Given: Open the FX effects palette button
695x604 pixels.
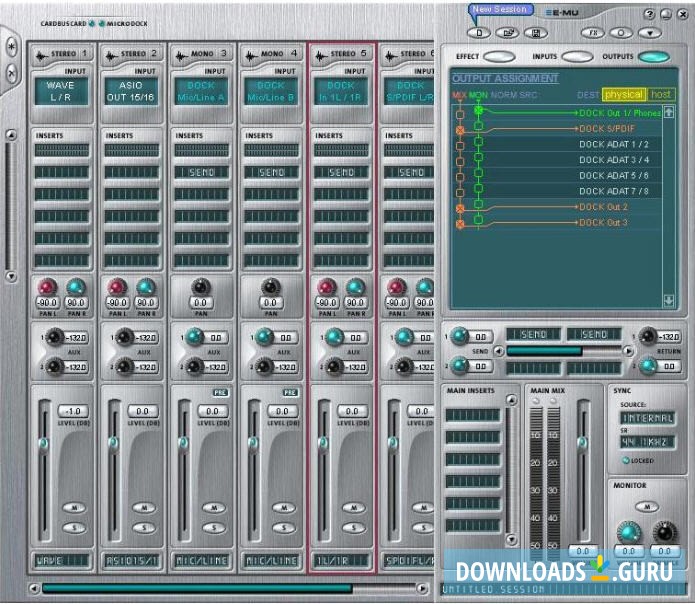Looking at the screenshot, I should click(593, 33).
